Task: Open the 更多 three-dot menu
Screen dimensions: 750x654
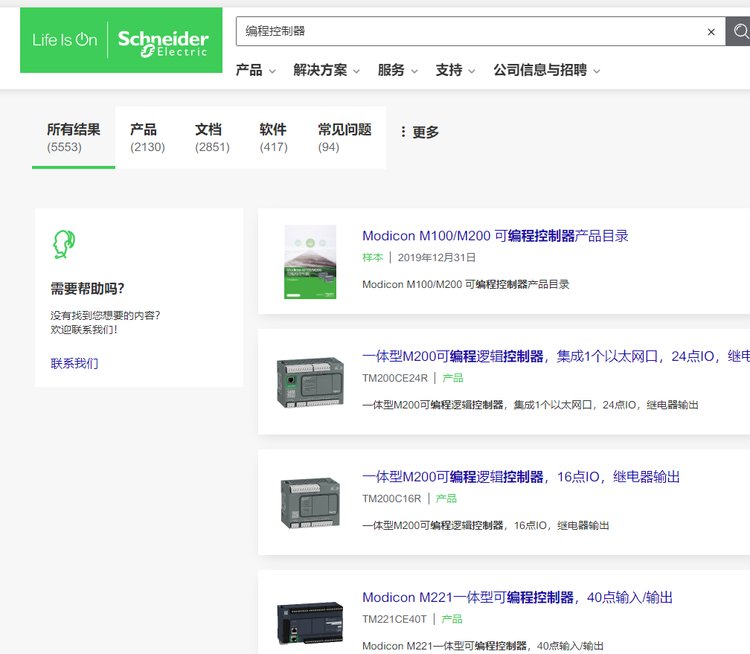Action: click(x=419, y=132)
